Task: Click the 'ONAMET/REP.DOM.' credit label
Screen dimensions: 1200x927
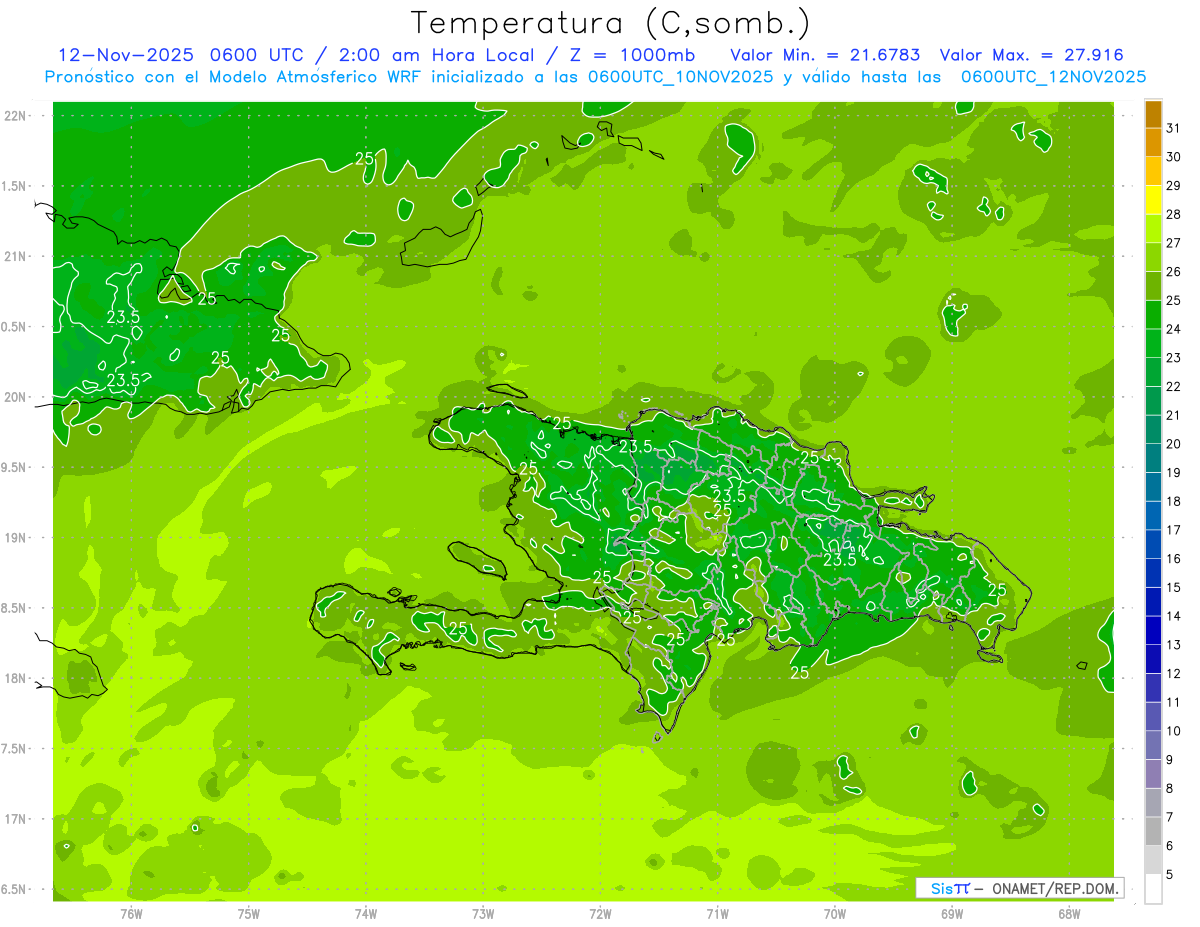Action: pyautogui.click(x=1056, y=888)
